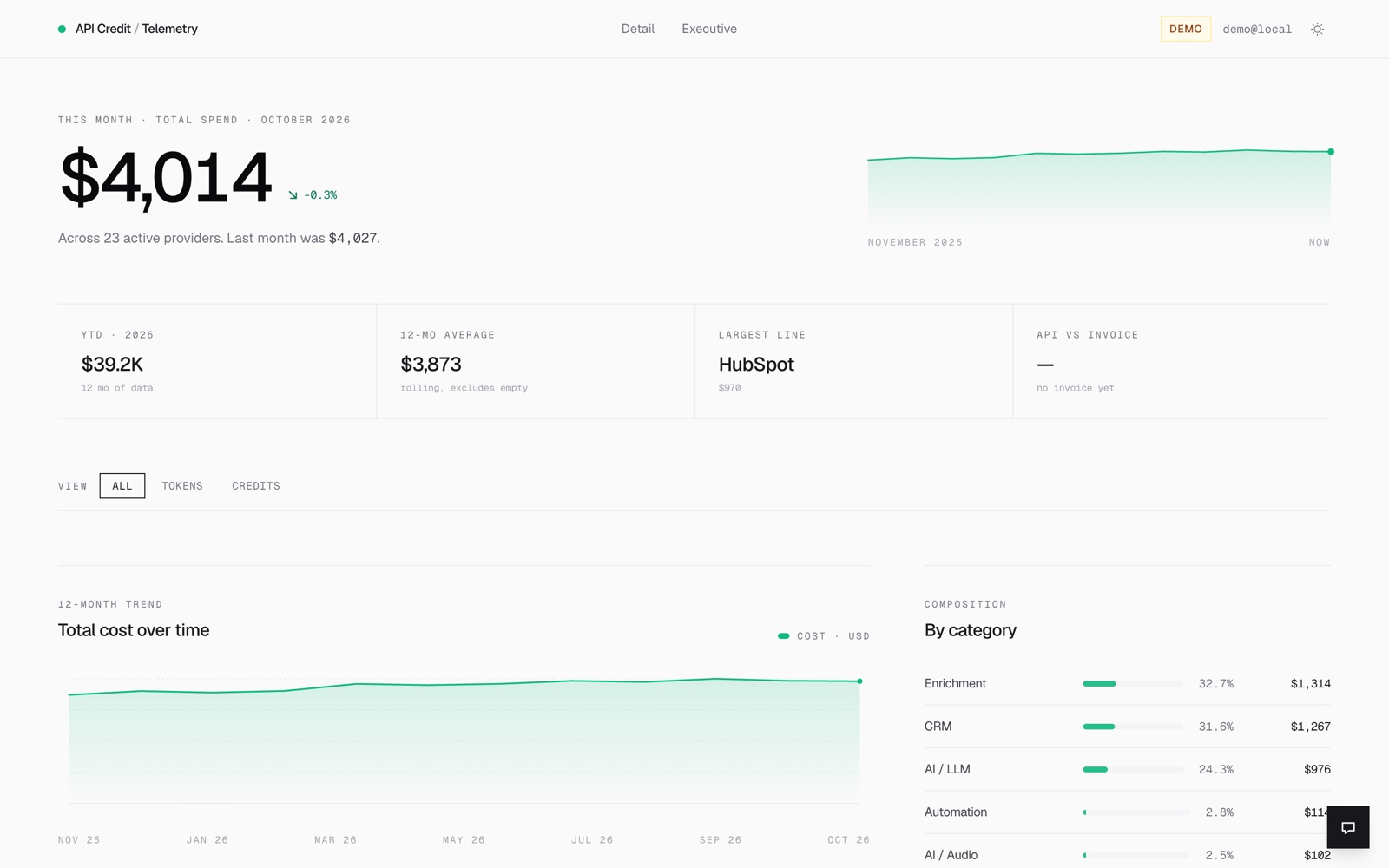Click the Enrichment category row label
Screen dimensions: 1389x868
pyautogui.click(x=955, y=684)
